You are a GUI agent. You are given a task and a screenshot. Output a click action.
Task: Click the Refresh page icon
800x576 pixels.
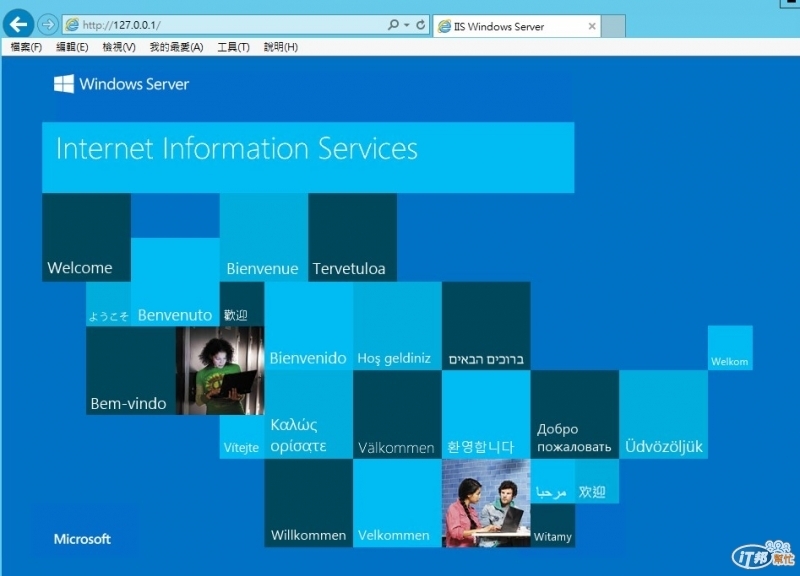tap(420, 24)
